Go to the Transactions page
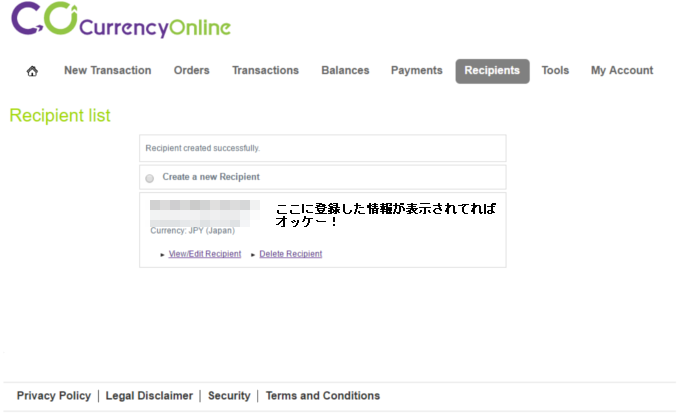The image size is (680, 416). pos(265,71)
